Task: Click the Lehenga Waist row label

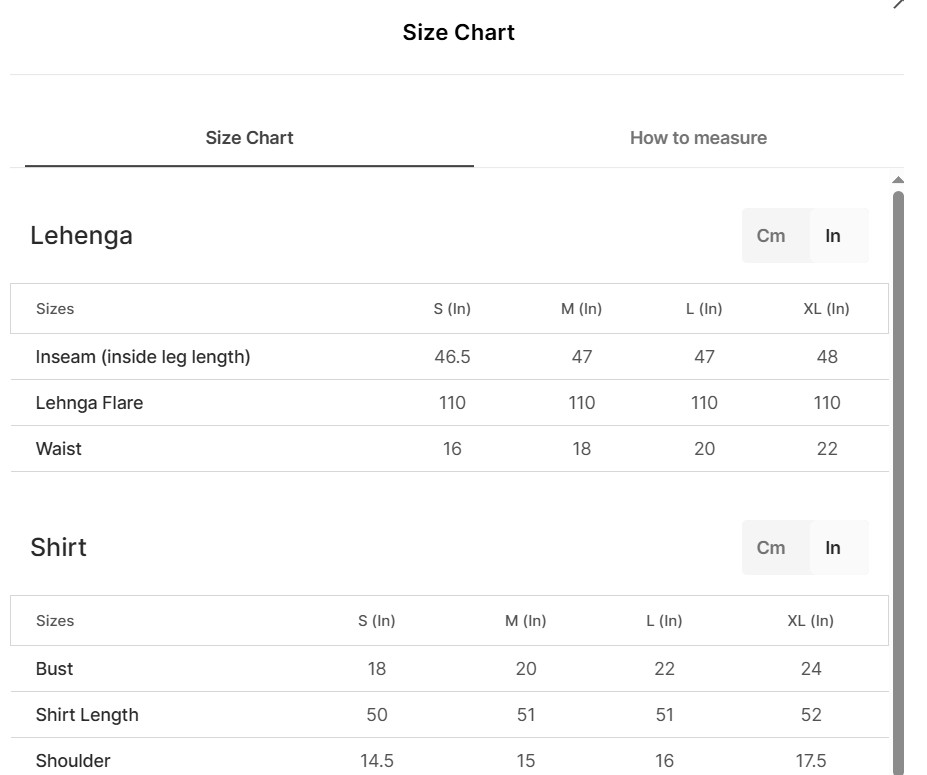Action: (x=59, y=449)
